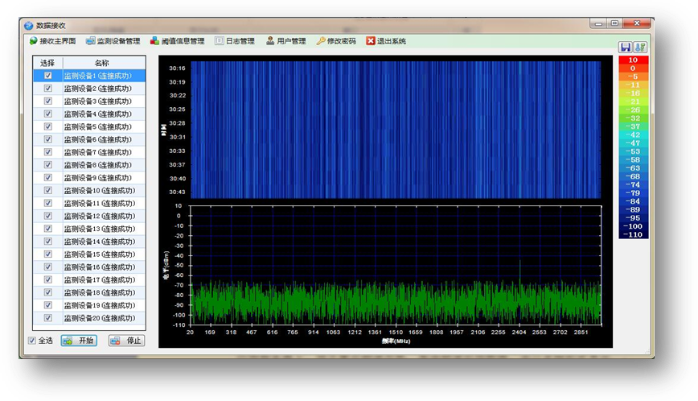
Task: Open 用户管理 user management
Action: click(x=286, y=41)
